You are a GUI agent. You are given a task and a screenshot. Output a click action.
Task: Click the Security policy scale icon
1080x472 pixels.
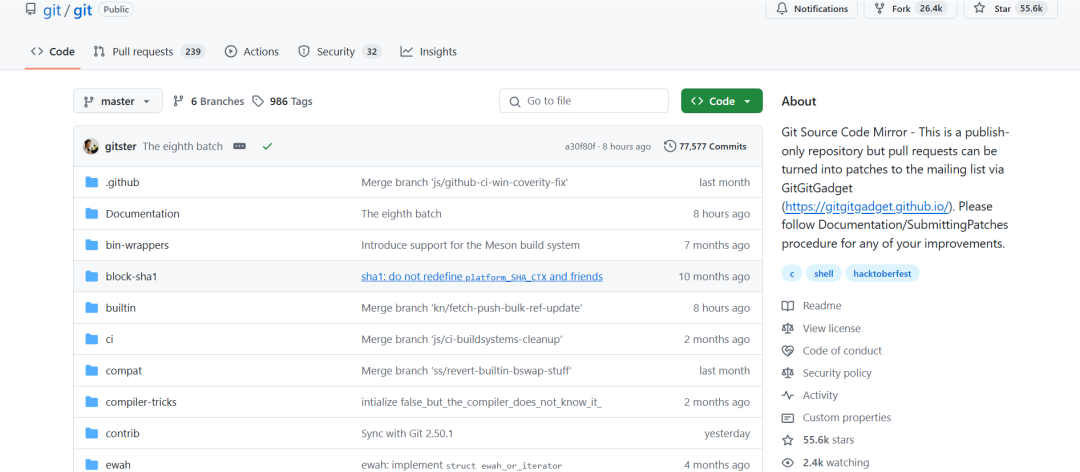788,373
